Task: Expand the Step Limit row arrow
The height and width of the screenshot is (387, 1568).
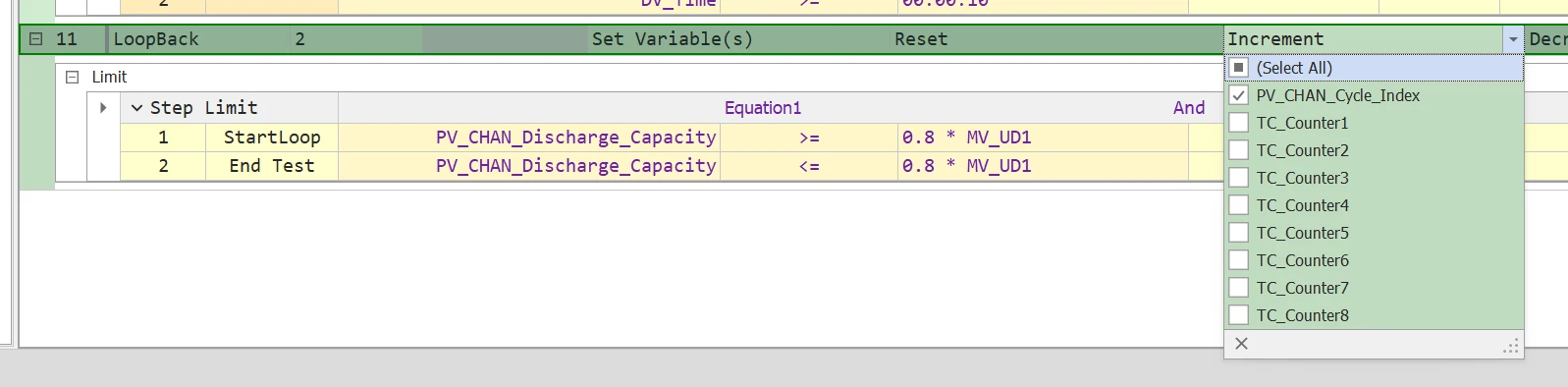Action: [103, 107]
